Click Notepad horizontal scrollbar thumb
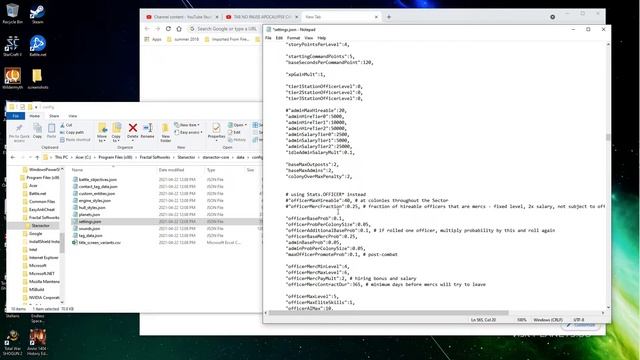 tap(388, 313)
